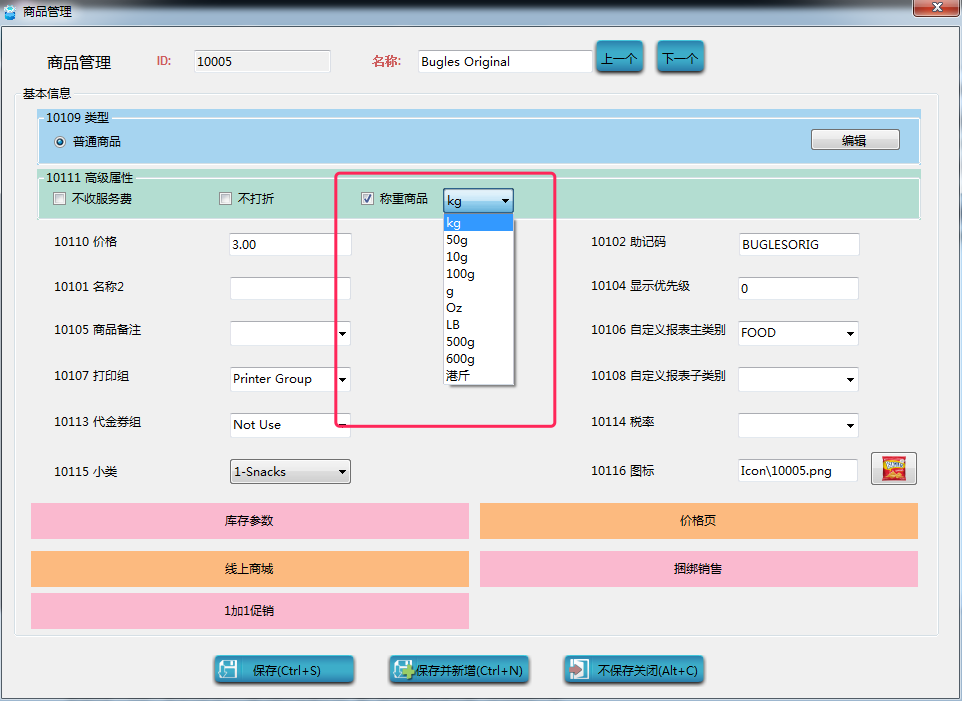
Task: Choose 600g in the unit list
Action: 479,359
